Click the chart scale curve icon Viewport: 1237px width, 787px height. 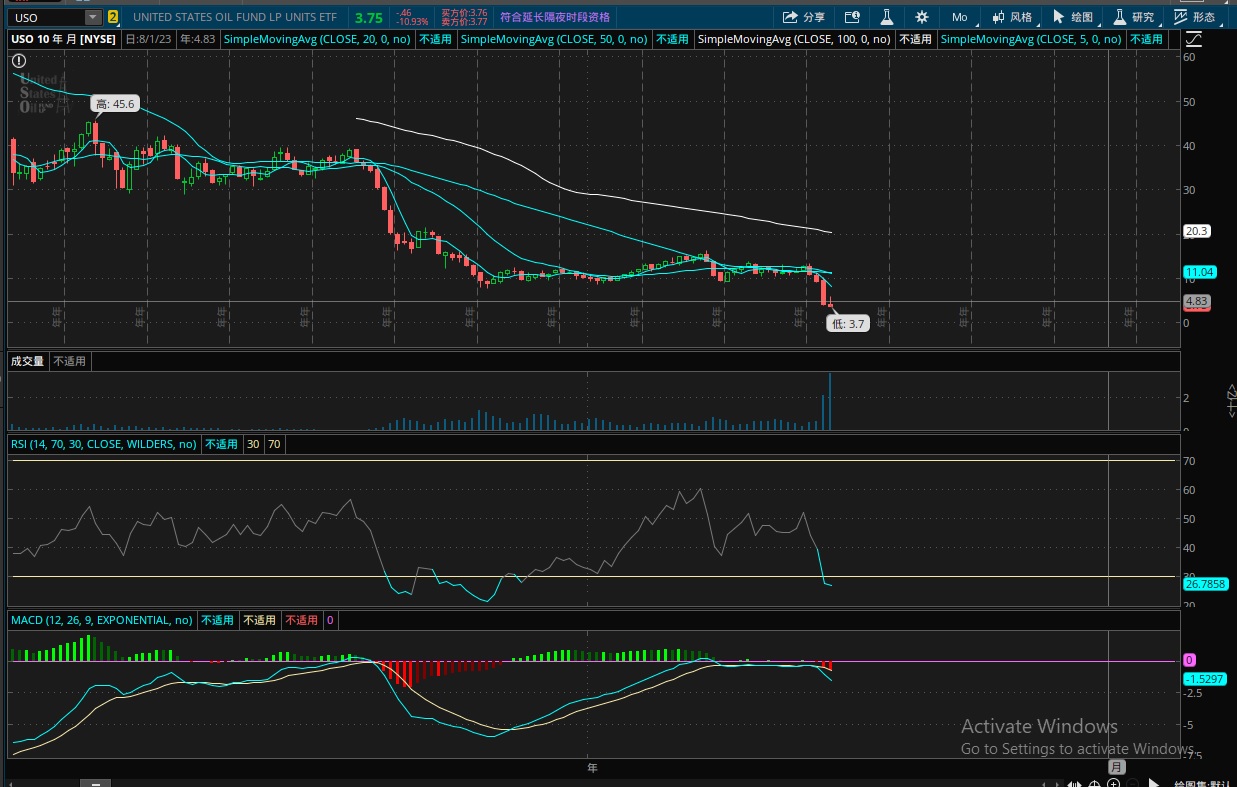(x=1194, y=39)
